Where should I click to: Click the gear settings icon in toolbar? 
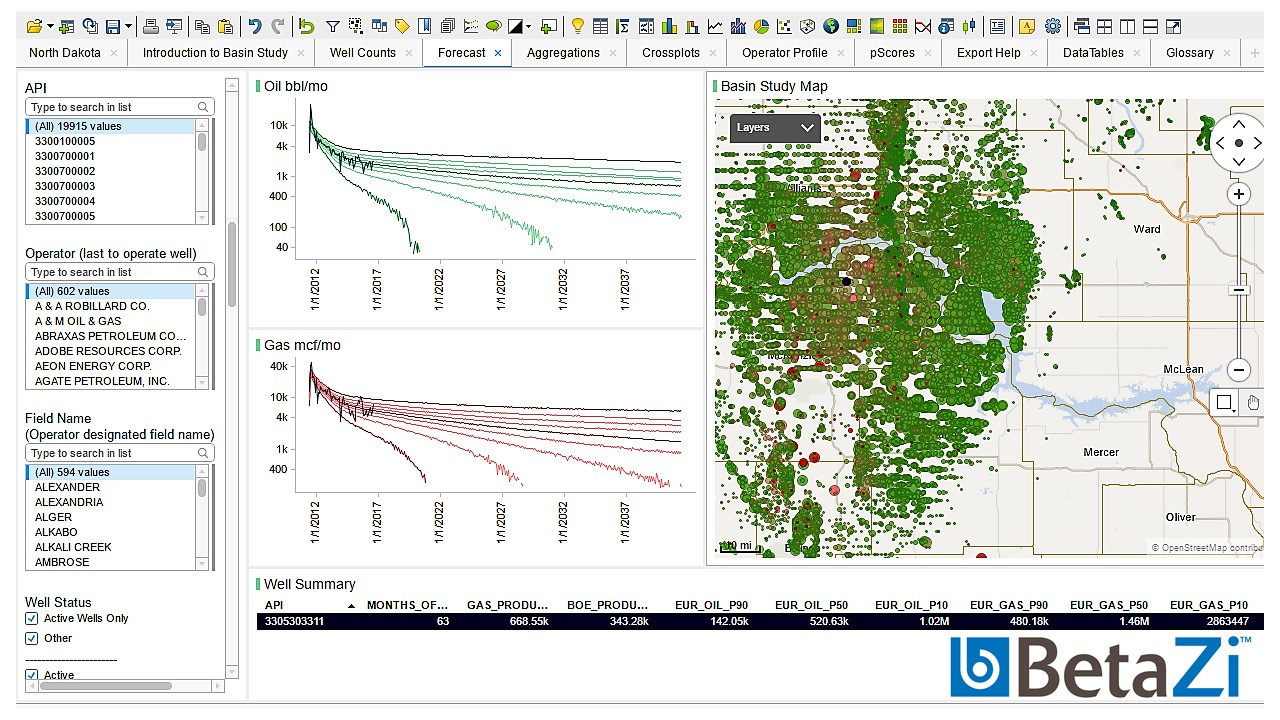pos(1053,27)
